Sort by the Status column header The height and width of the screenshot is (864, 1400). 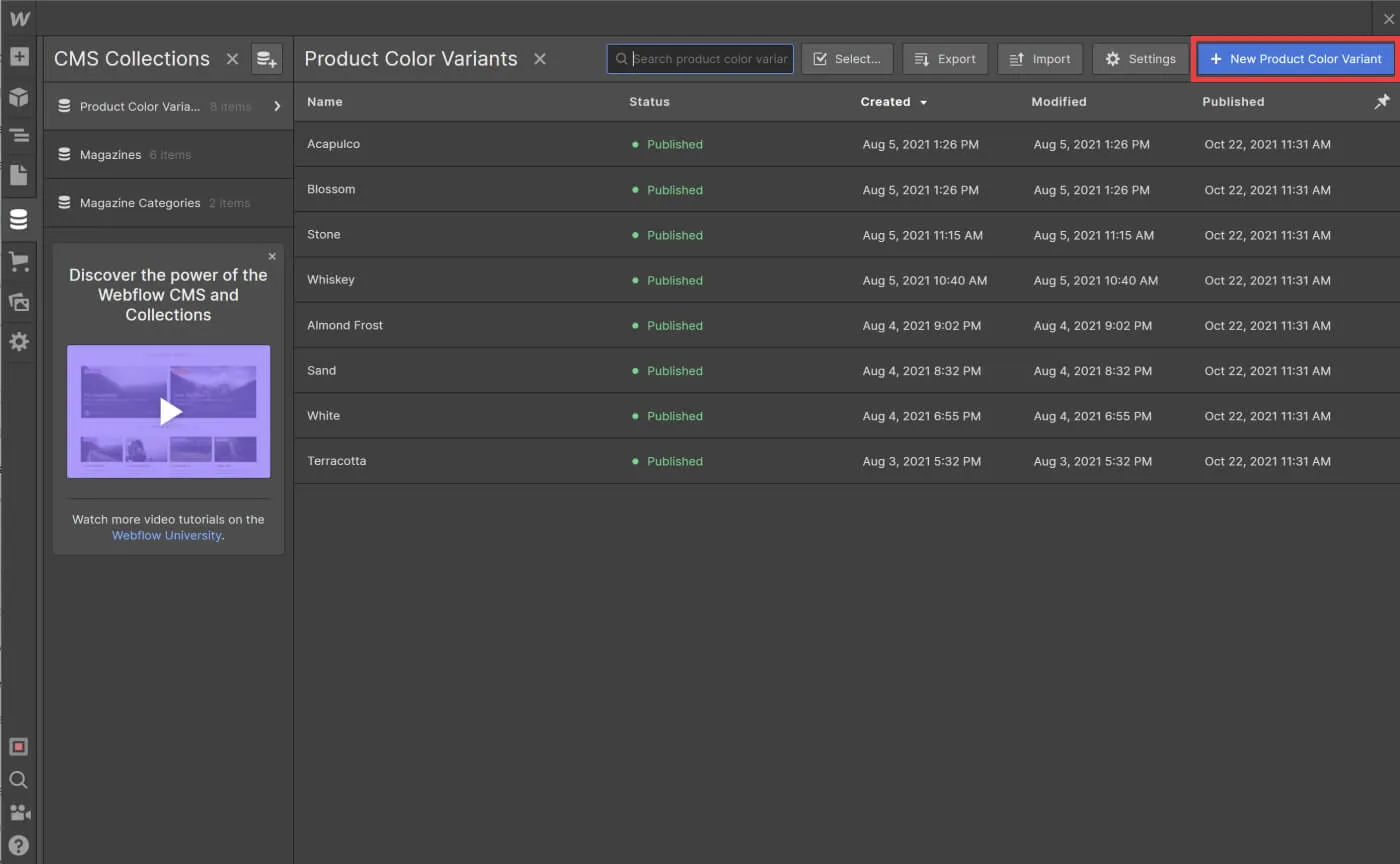coord(649,102)
